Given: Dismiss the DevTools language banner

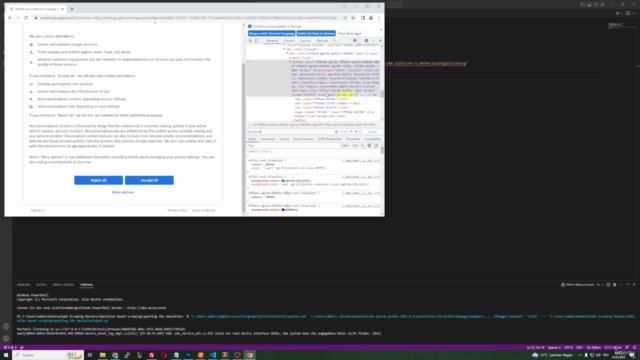Looking at the screenshot, I should 381,29.
